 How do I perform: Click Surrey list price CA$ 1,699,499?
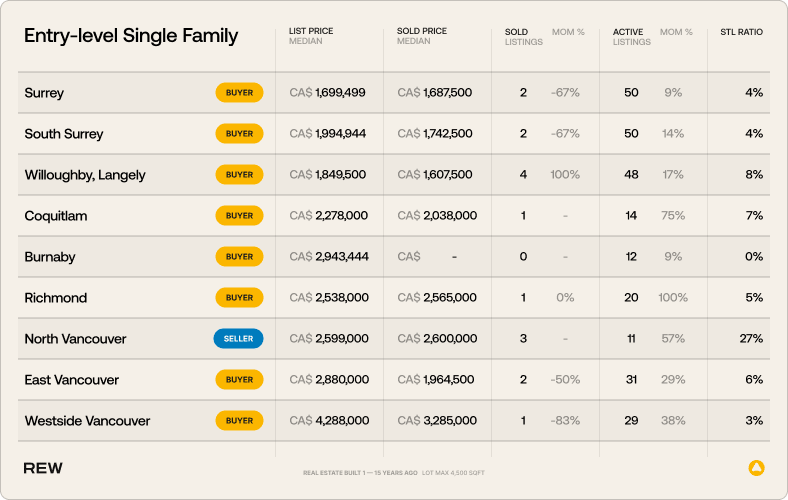point(327,92)
